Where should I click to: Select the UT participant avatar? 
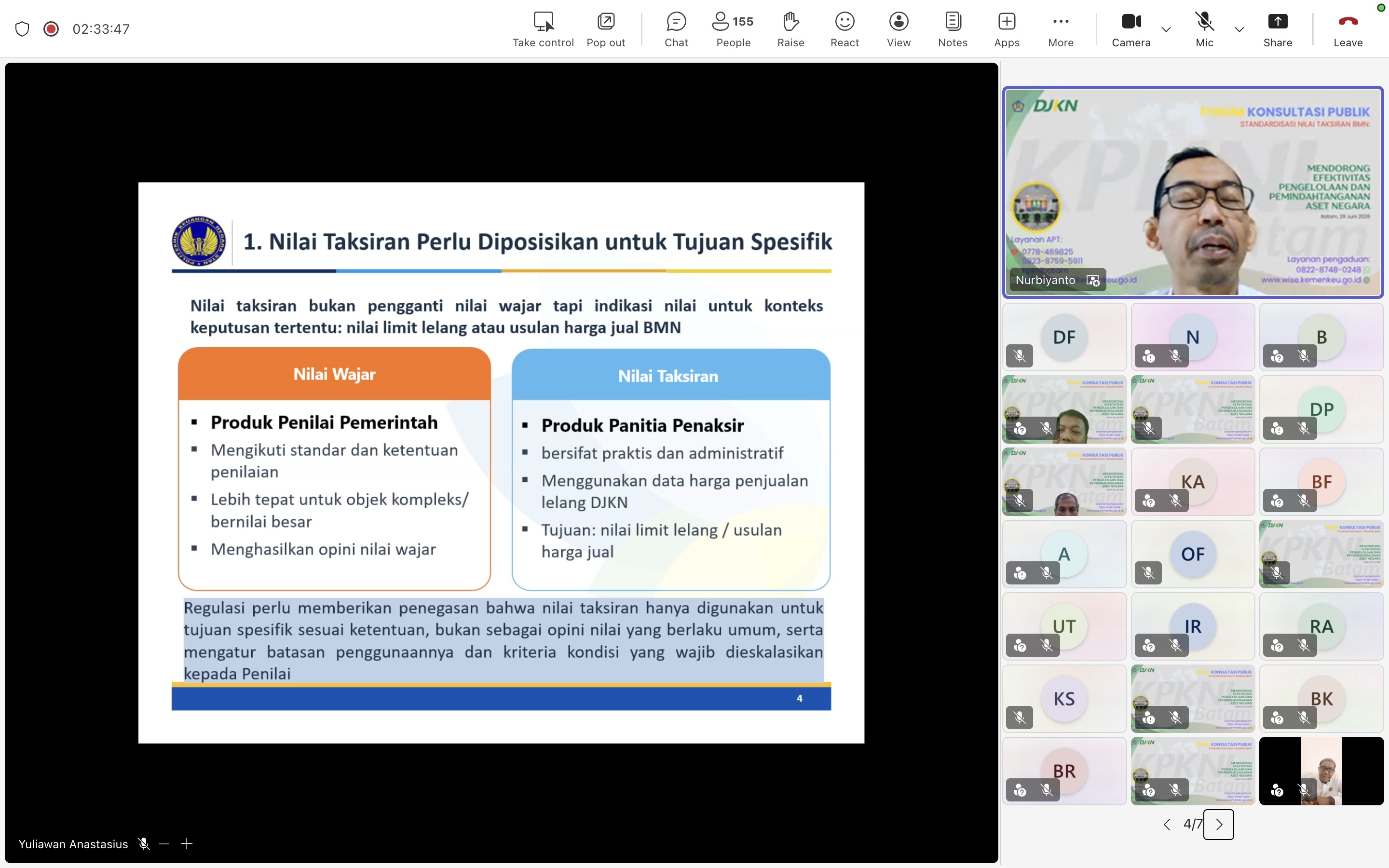1064,626
